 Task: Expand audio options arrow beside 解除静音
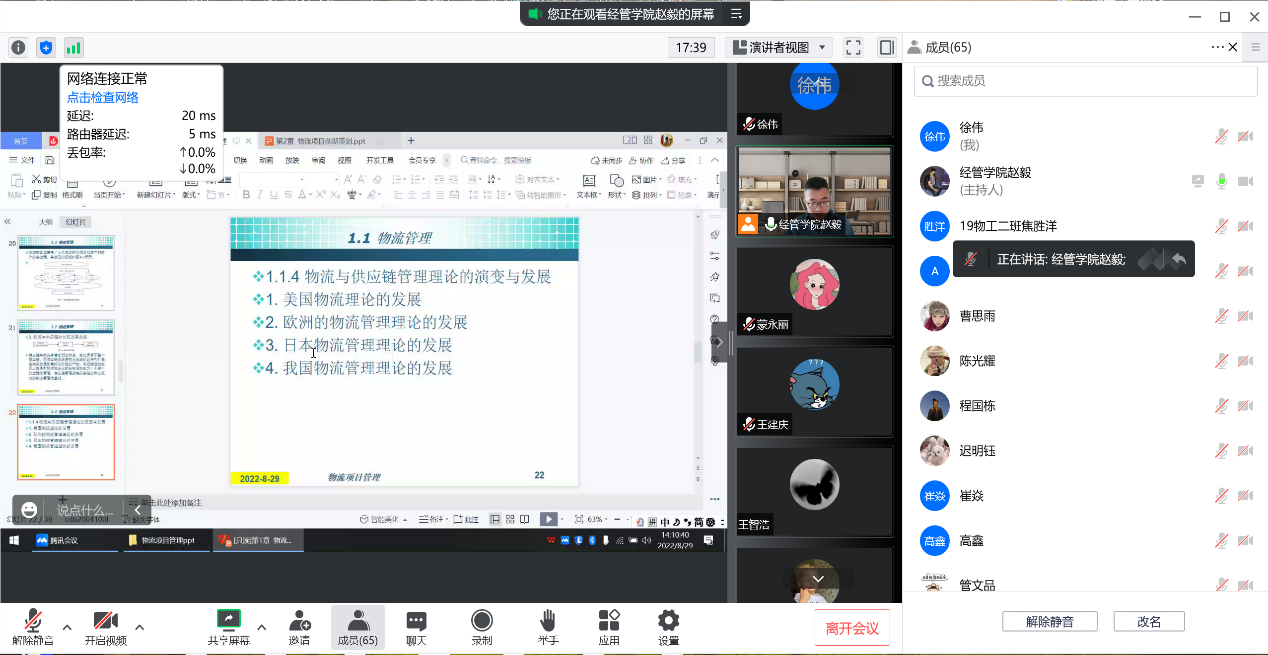coord(67,627)
